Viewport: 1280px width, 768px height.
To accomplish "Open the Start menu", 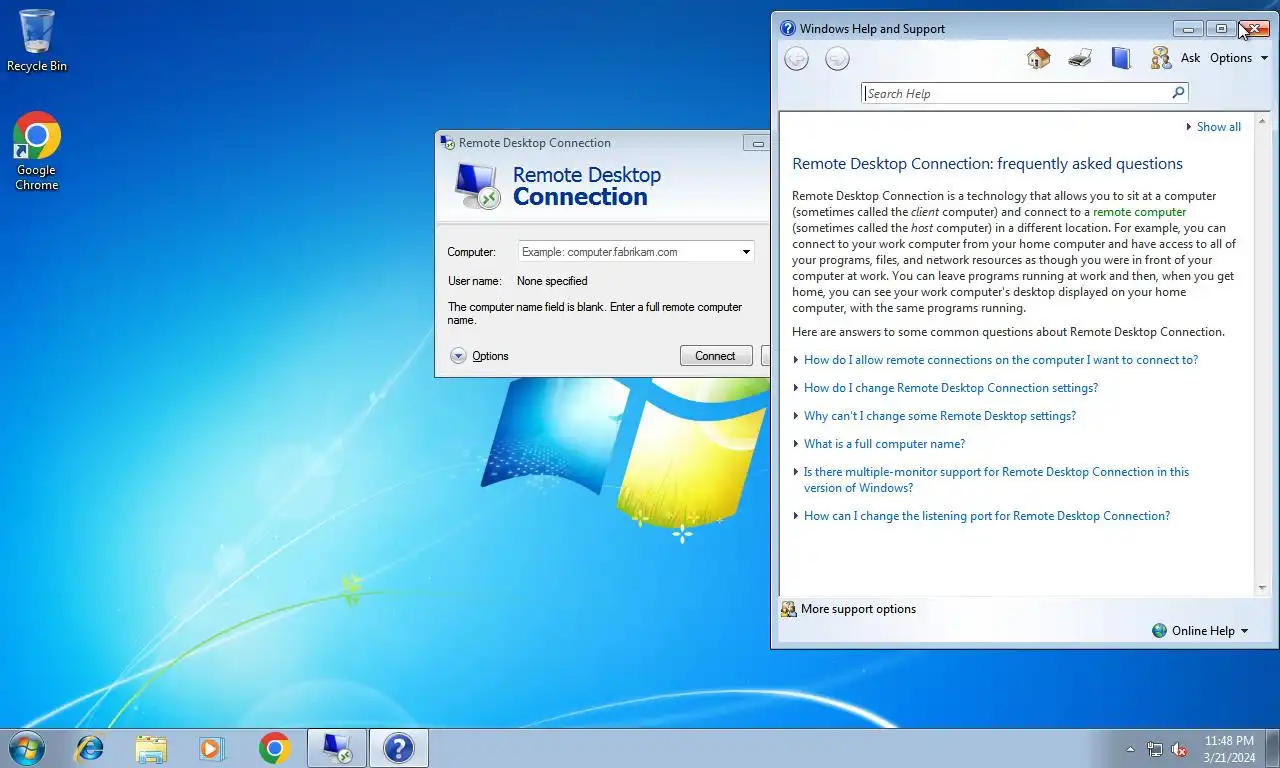I will (x=26, y=748).
